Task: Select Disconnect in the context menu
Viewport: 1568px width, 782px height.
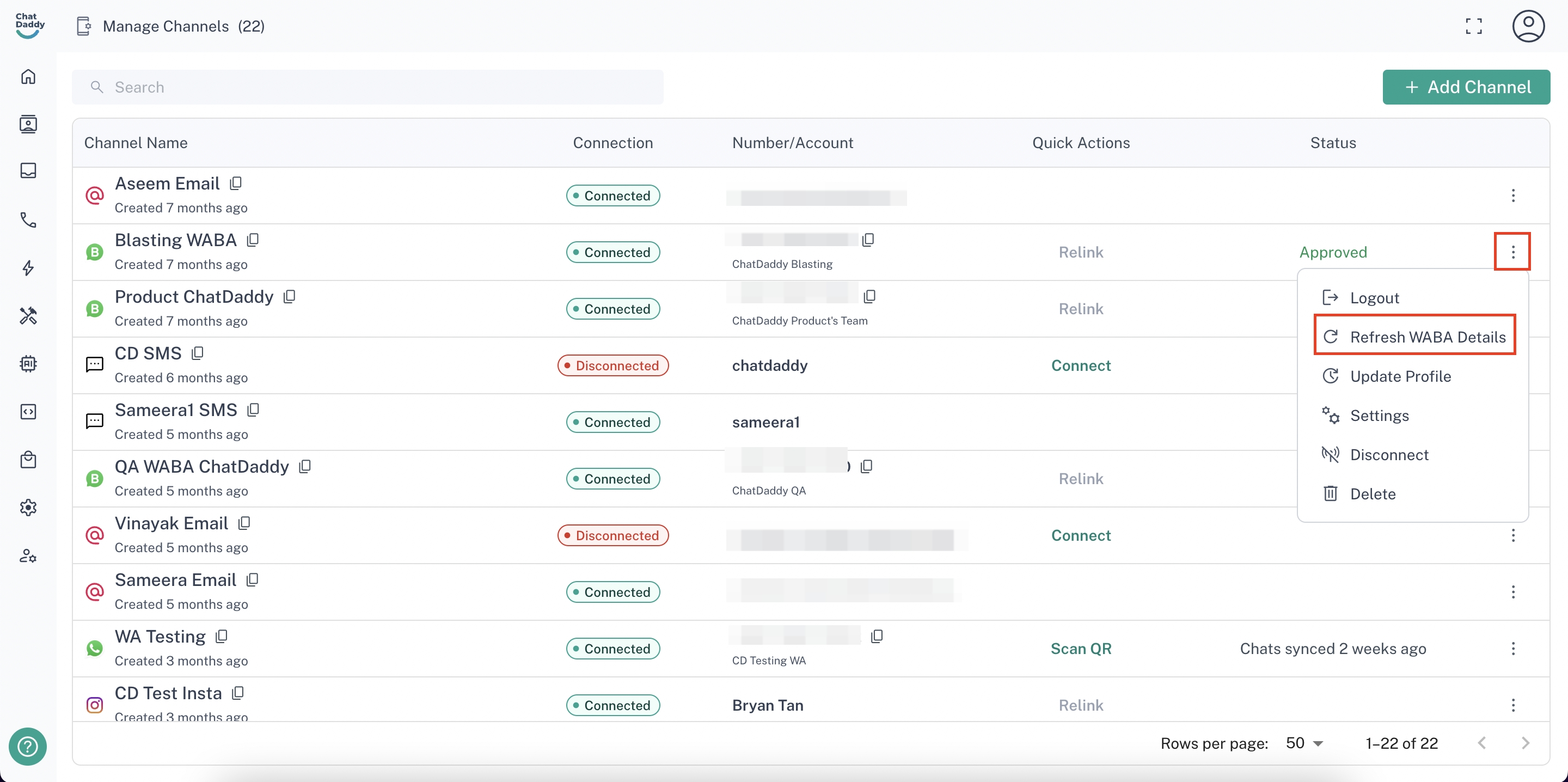Action: click(1388, 454)
